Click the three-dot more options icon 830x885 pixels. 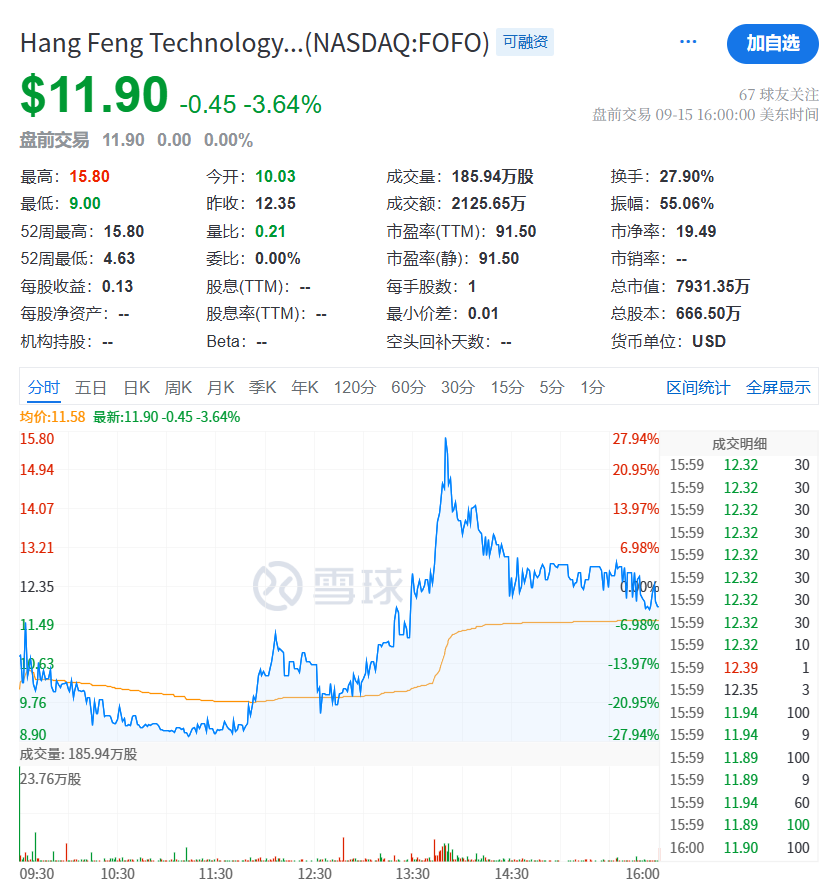[x=688, y=42]
